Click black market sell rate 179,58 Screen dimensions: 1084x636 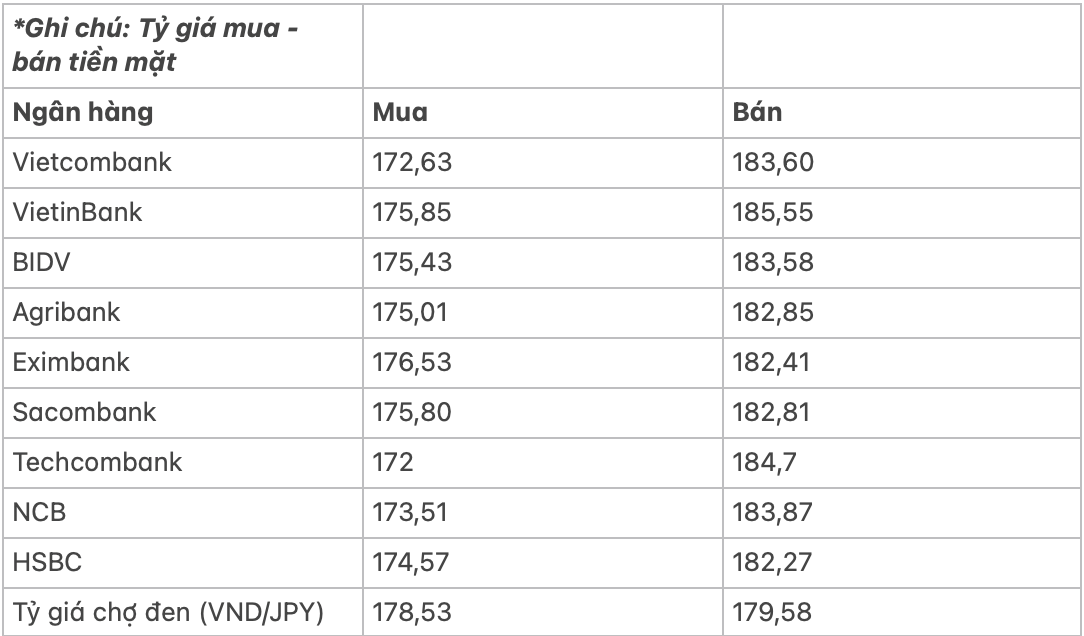point(774,612)
